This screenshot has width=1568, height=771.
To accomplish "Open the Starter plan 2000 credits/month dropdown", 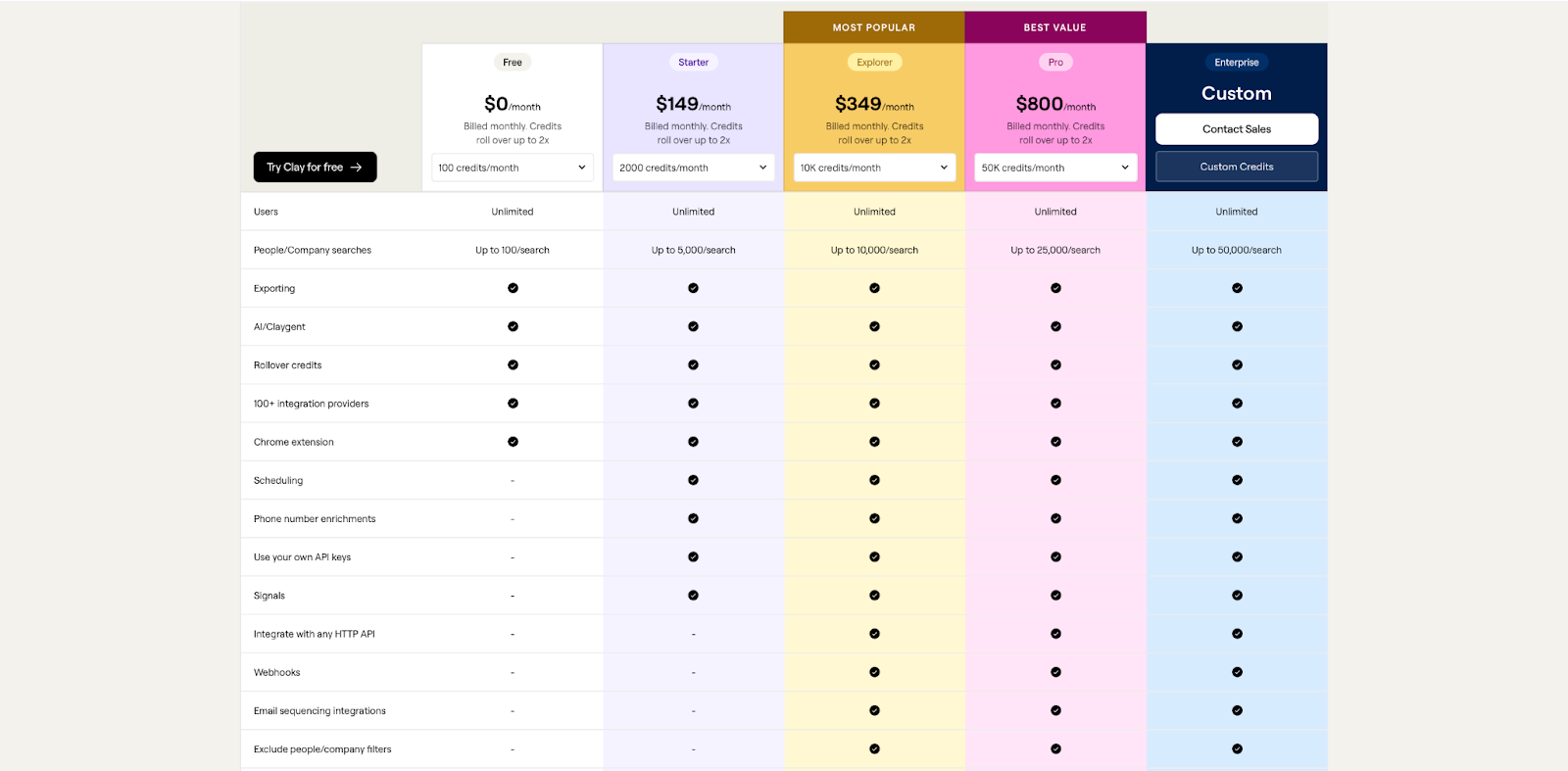I will click(694, 168).
